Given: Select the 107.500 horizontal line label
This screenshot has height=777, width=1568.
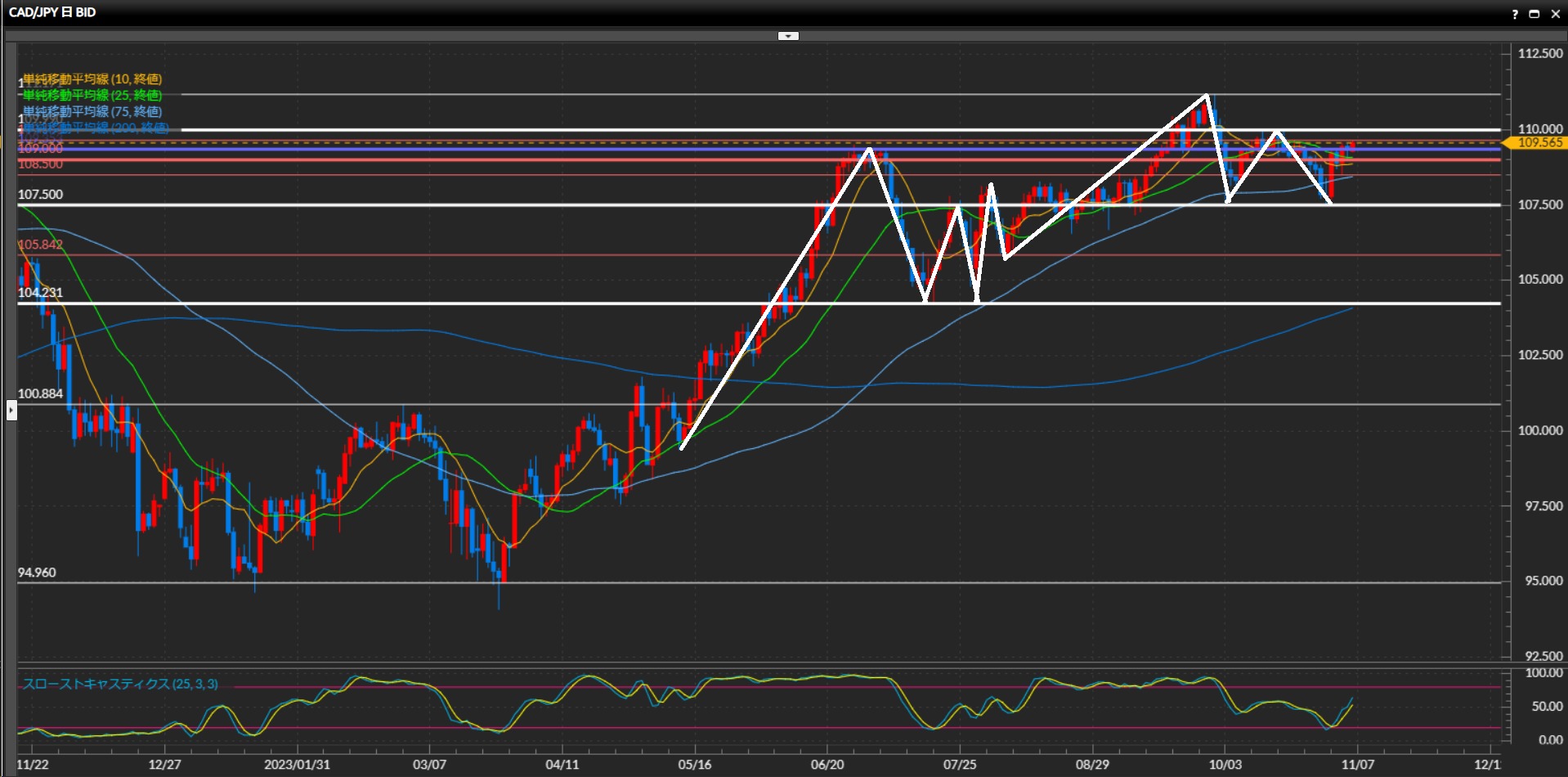Looking at the screenshot, I should (40, 195).
